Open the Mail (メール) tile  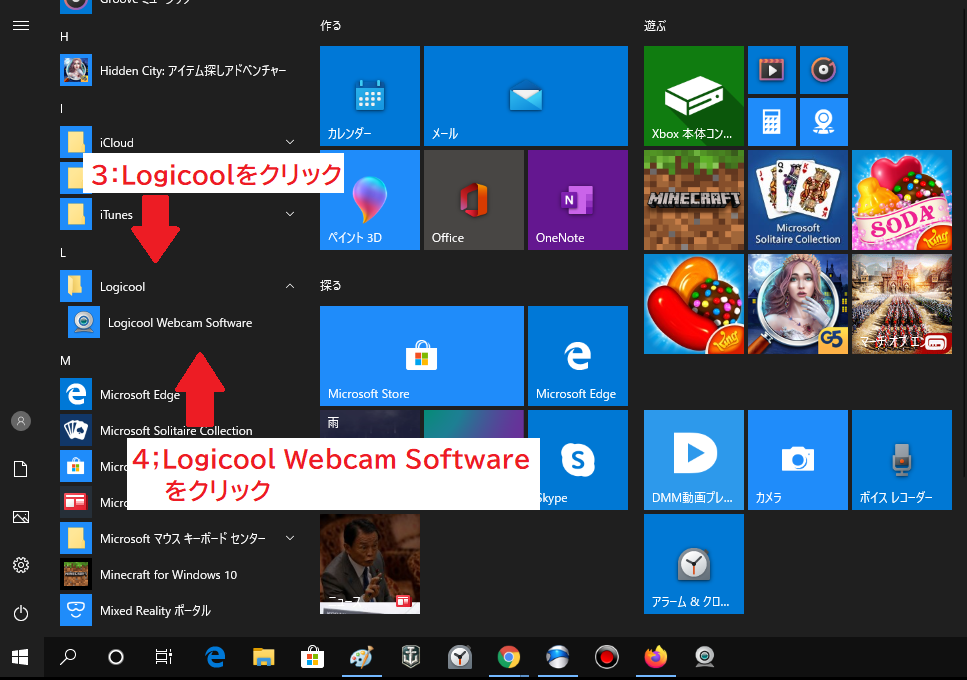tap(525, 96)
